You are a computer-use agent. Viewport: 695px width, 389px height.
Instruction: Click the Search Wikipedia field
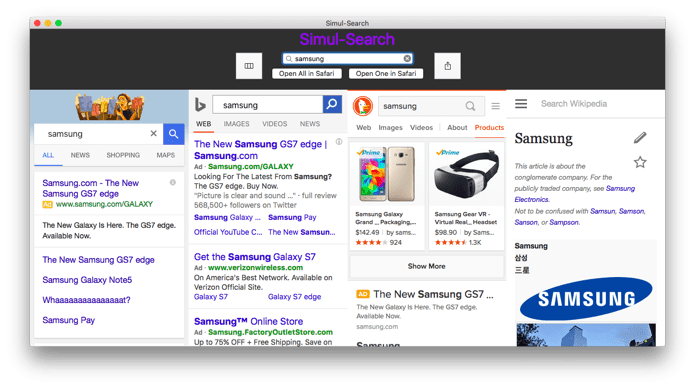coord(574,104)
